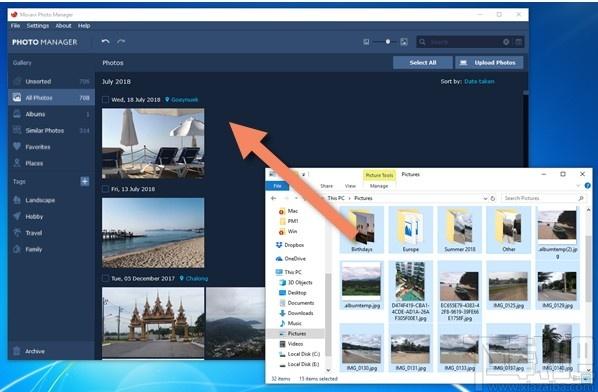Tick checkbox for Wed, 18 July 2018
This screenshot has height=392, width=598.
pos(105,100)
